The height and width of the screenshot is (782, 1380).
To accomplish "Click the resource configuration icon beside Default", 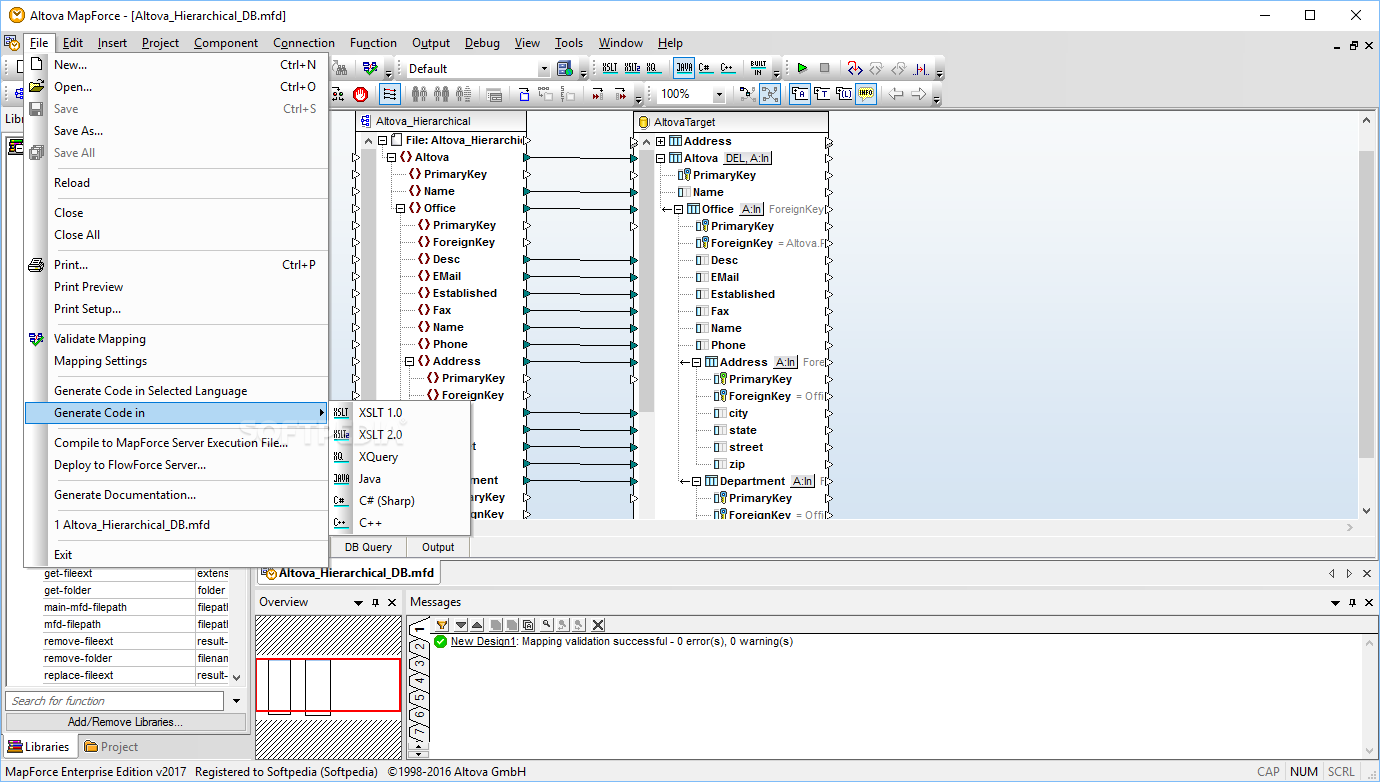I will (x=564, y=68).
